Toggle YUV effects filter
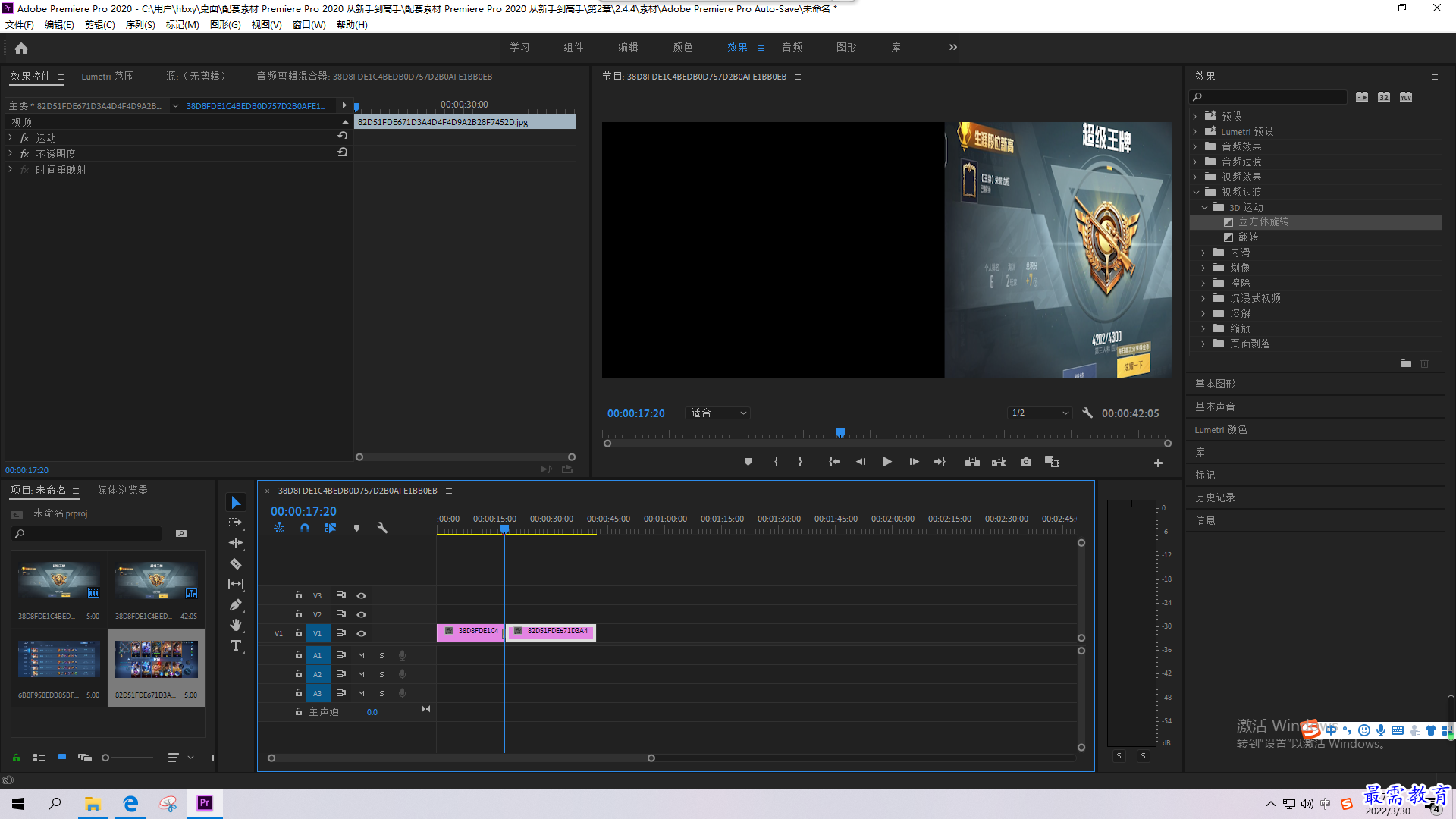The height and width of the screenshot is (819, 1456). click(x=1406, y=97)
